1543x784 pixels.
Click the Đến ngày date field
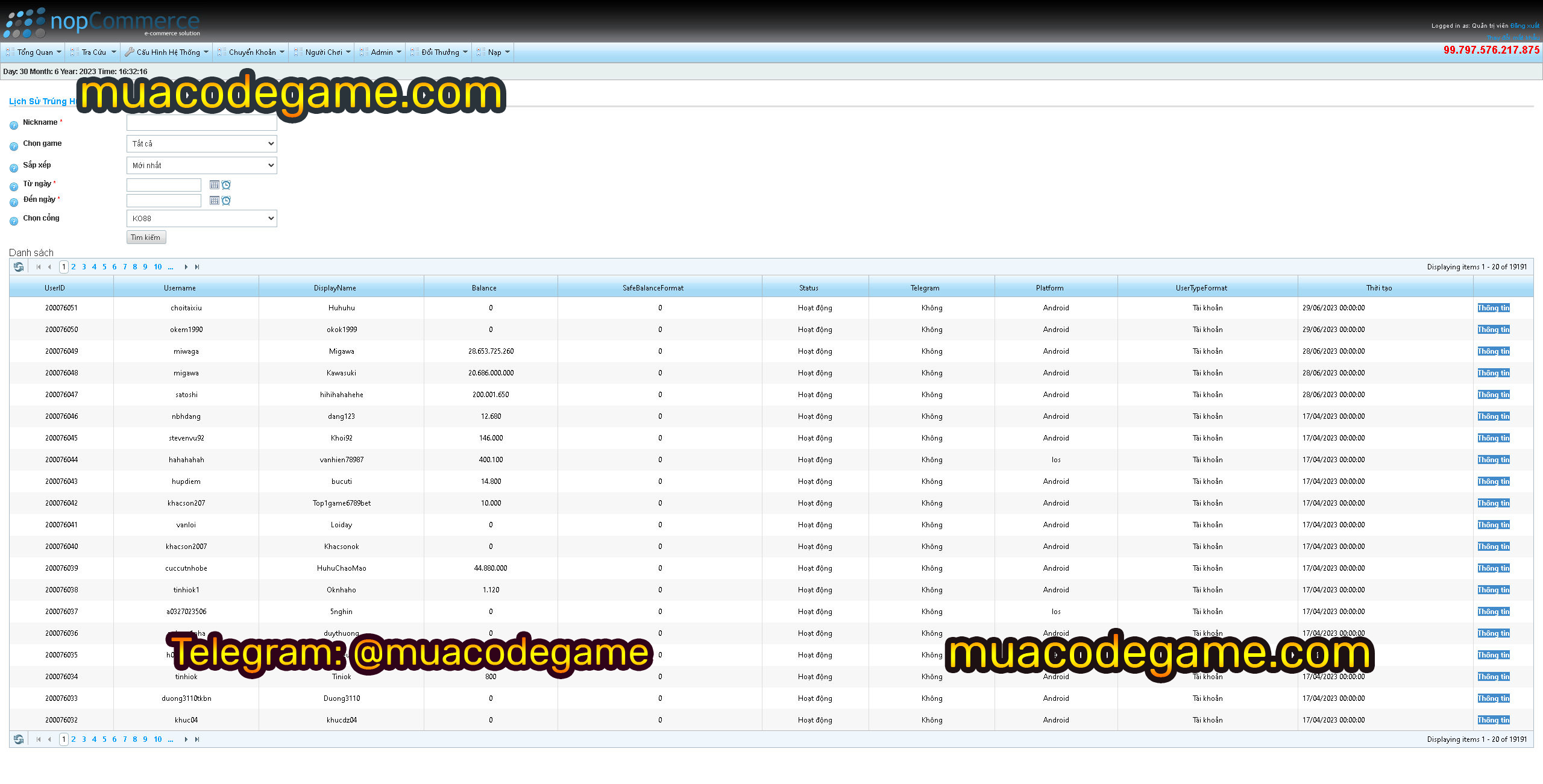[164, 201]
